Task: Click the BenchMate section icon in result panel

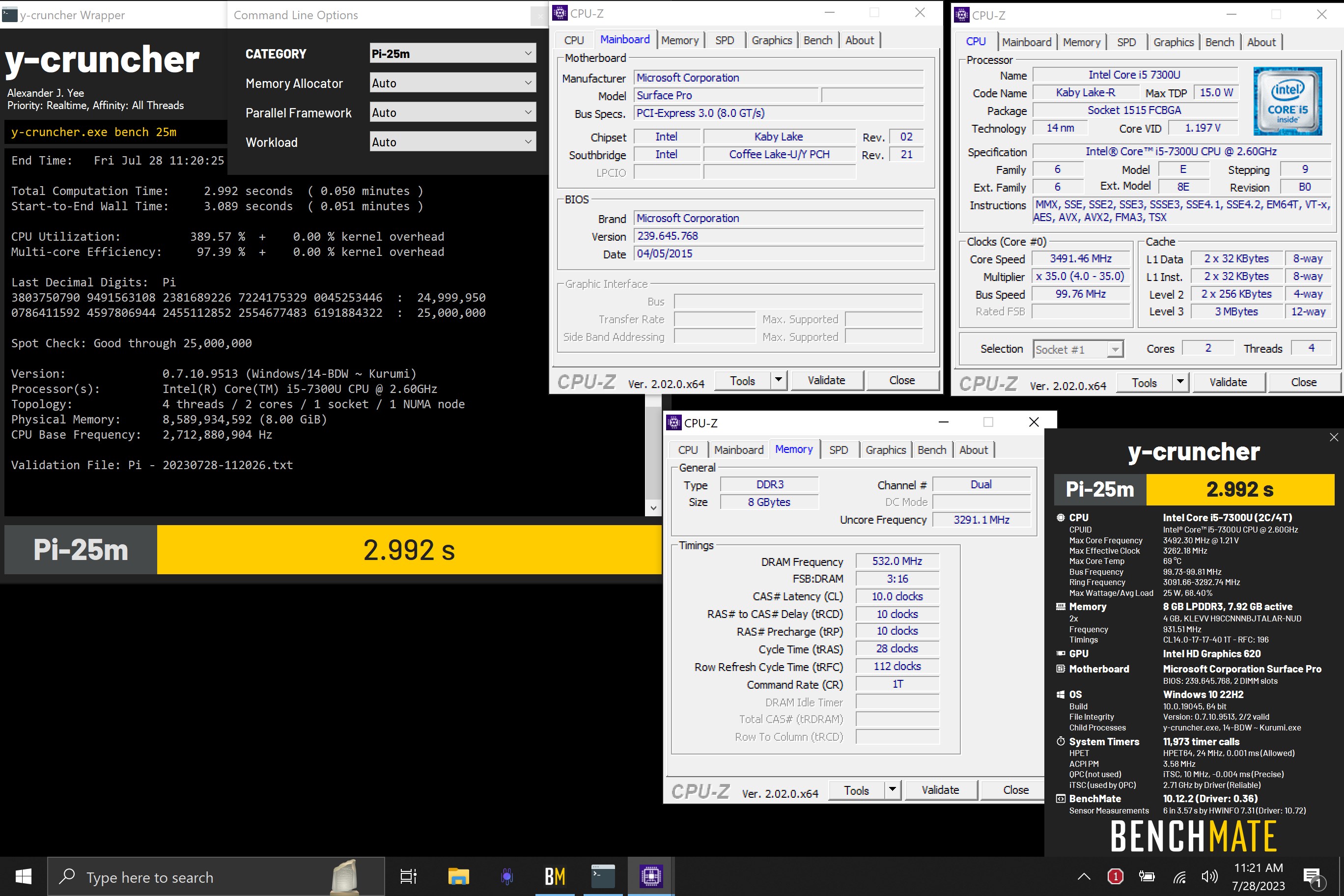Action: (1061, 798)
